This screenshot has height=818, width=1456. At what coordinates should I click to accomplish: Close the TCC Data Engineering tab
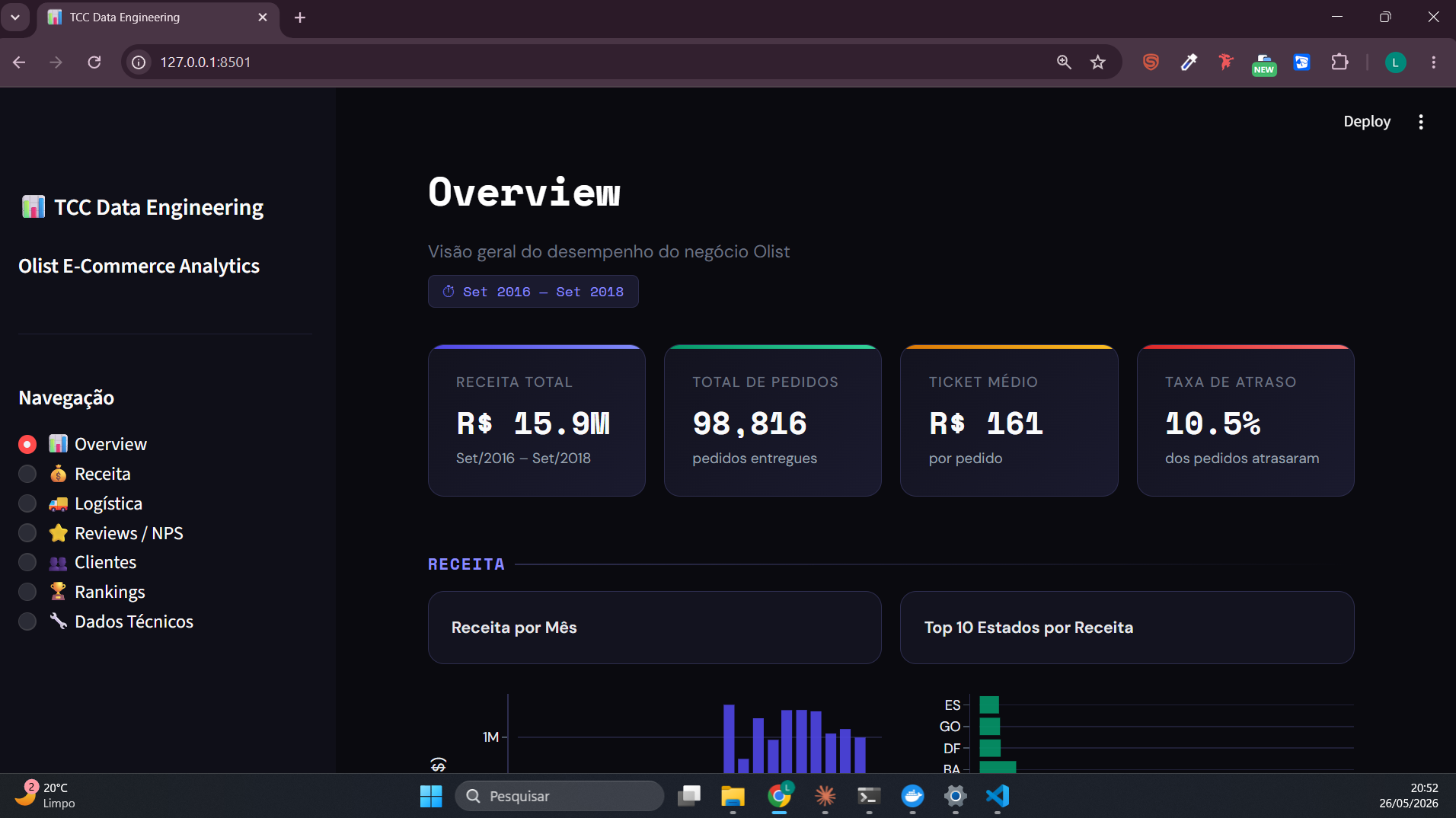click(263, 17)
